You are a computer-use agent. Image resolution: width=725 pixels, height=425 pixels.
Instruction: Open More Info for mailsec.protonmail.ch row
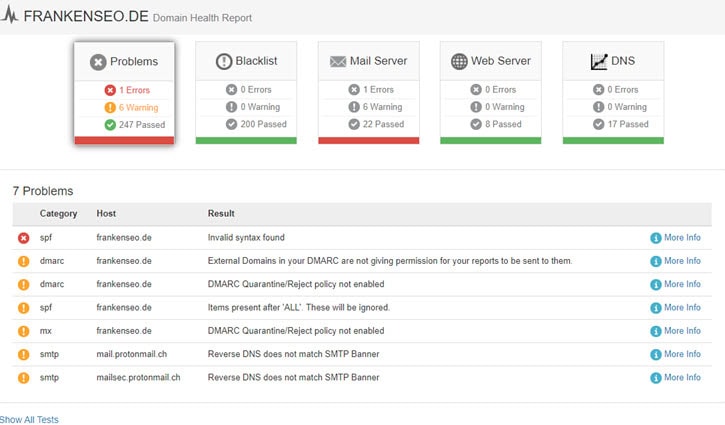(x=681, y=377)
